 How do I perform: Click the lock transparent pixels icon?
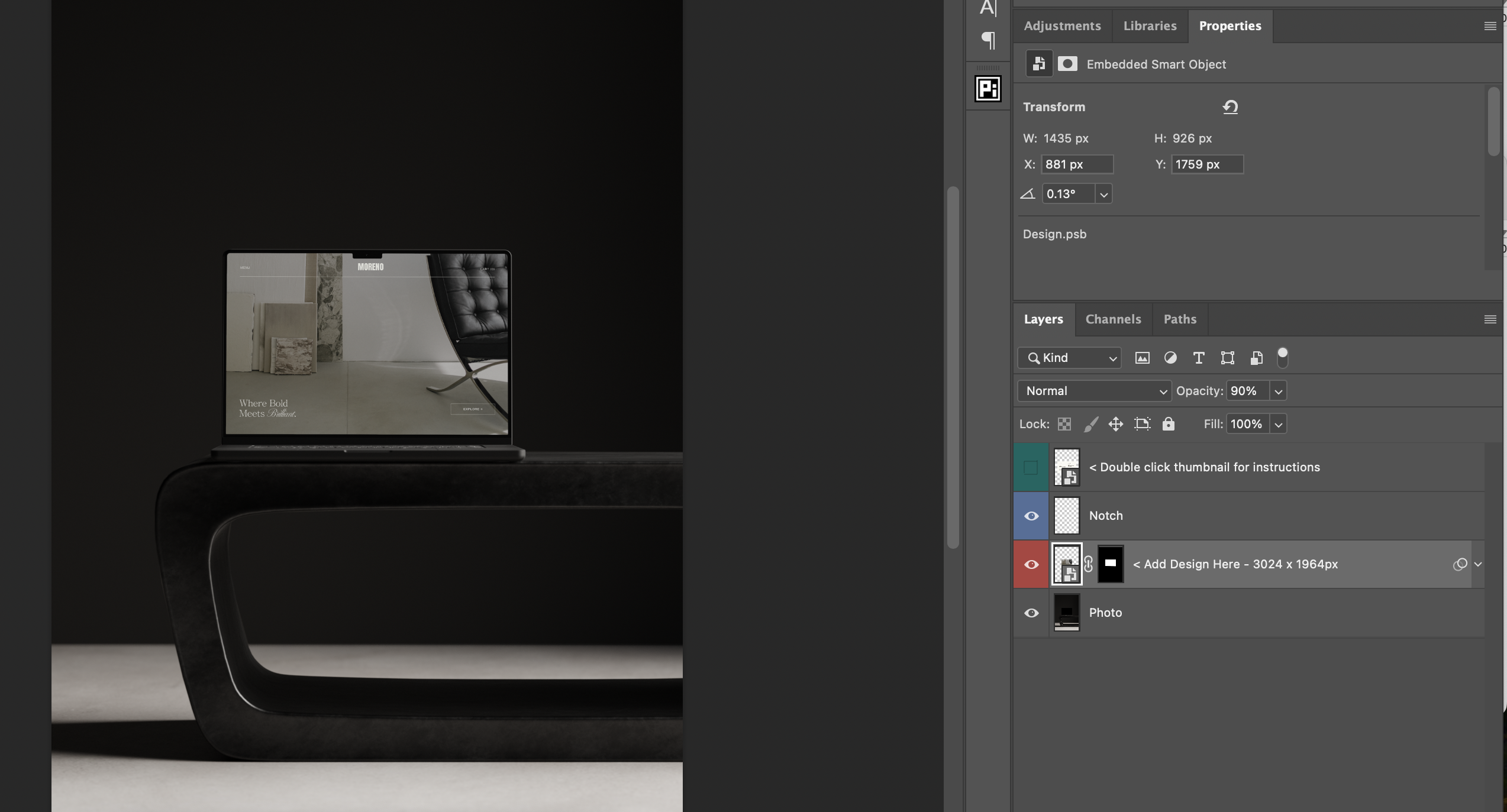click(x=1064, y=424)
